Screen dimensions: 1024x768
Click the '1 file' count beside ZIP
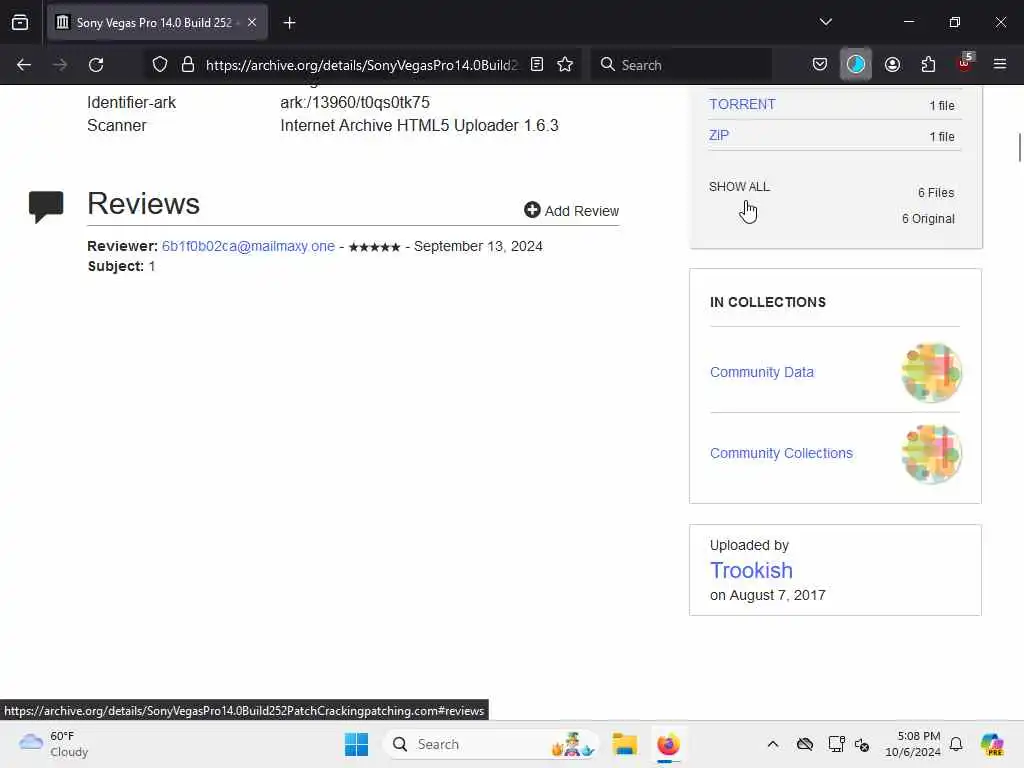[942, 136]
